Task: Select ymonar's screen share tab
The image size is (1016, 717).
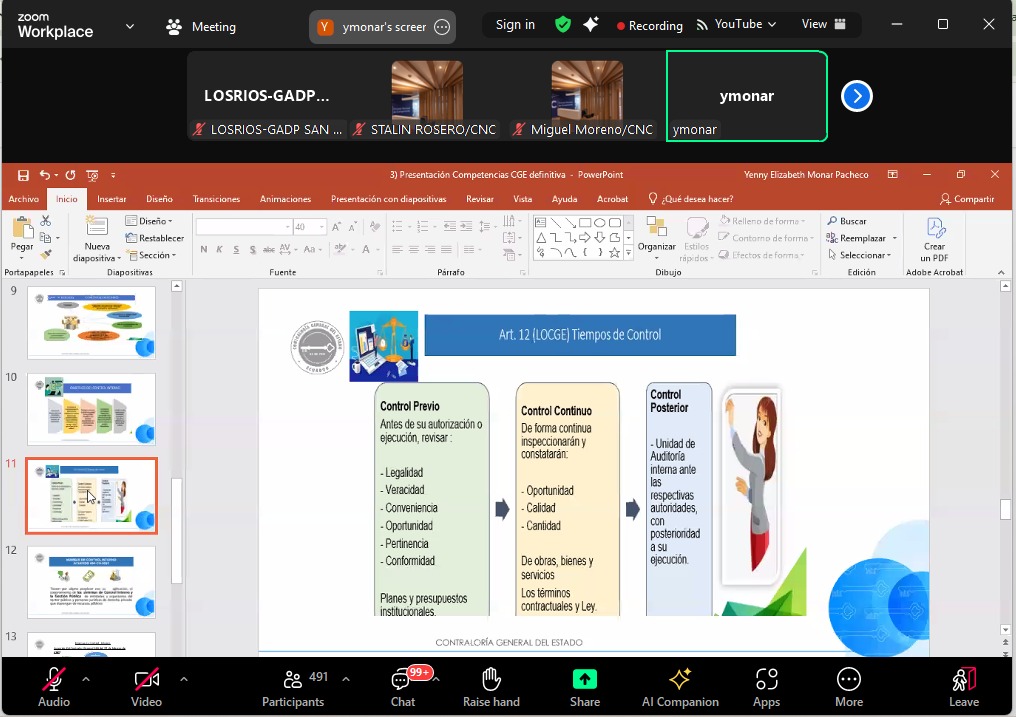Action: coord(383,27)
